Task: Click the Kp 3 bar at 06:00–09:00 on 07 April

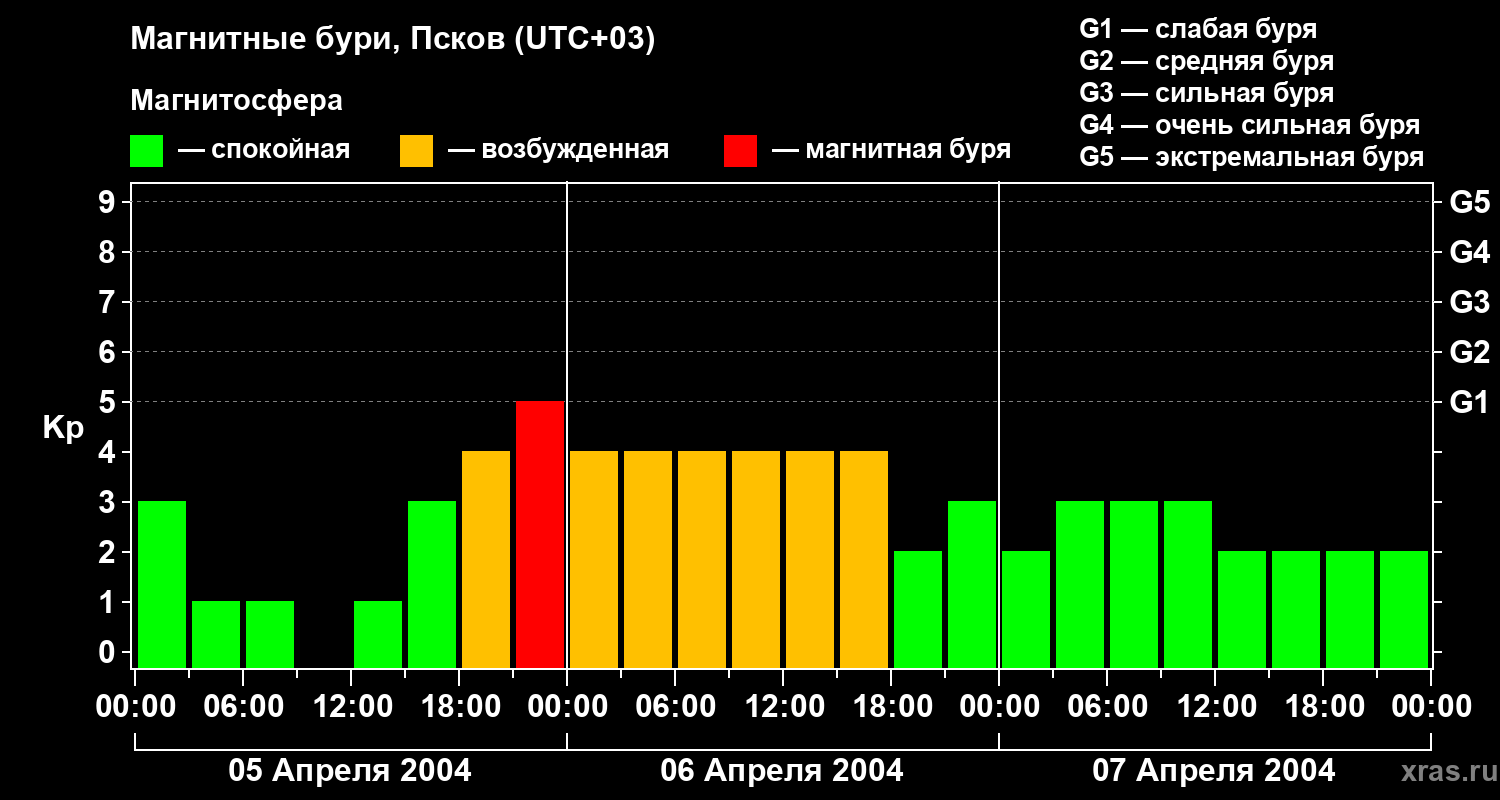Action: coord(1134,584)
